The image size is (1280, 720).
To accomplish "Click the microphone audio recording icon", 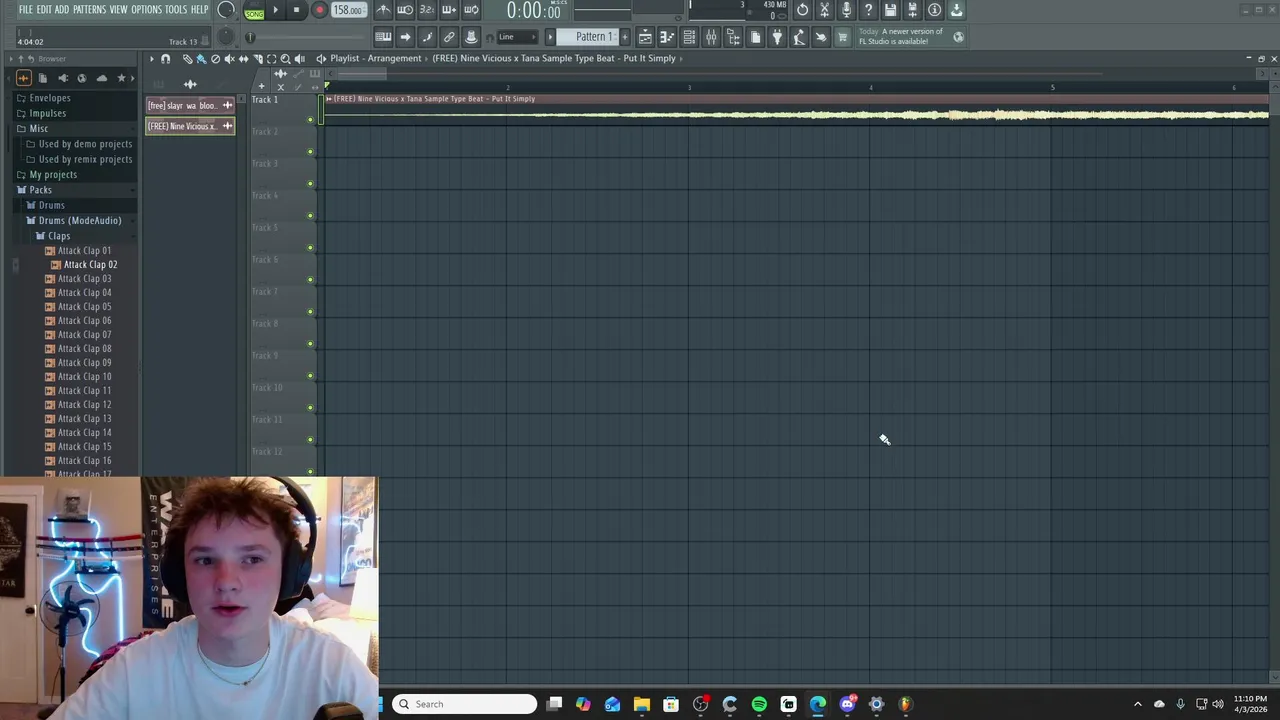I will coord(846,10).
